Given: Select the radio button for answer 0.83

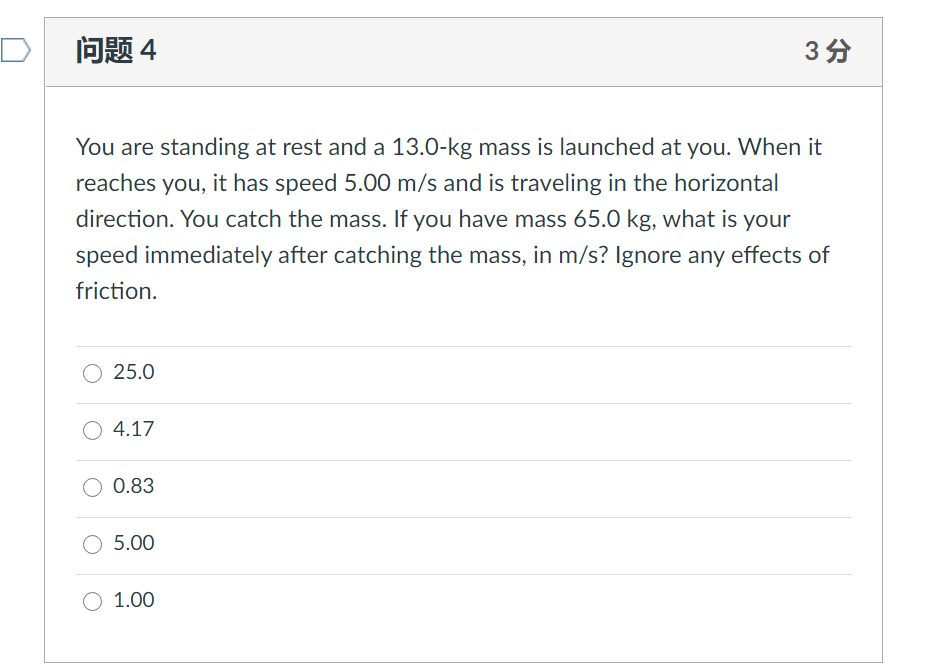Looking at the screenshot, I should pos(92,486).
